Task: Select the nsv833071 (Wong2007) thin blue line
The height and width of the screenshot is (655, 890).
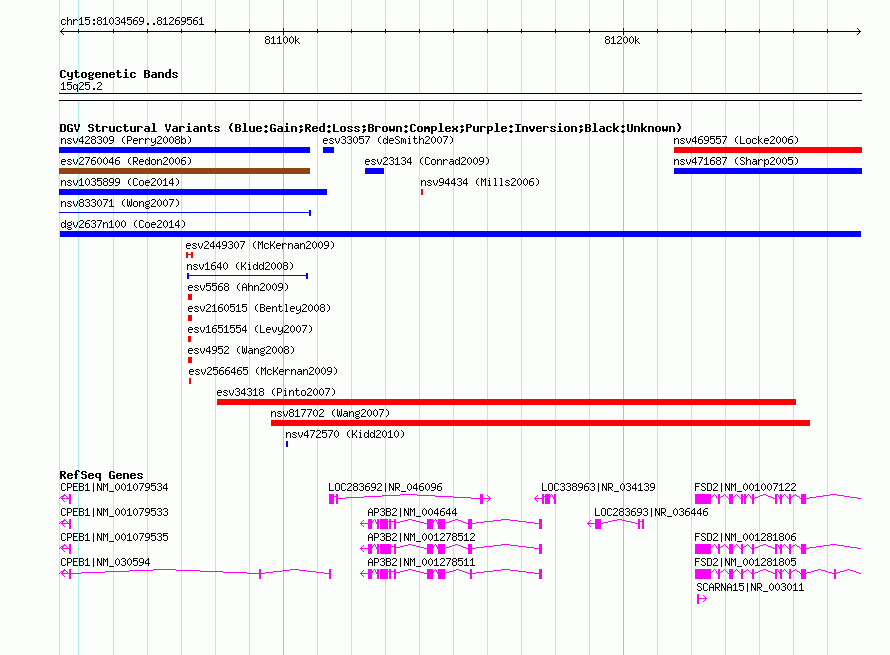Action: (x=185, y=213)
